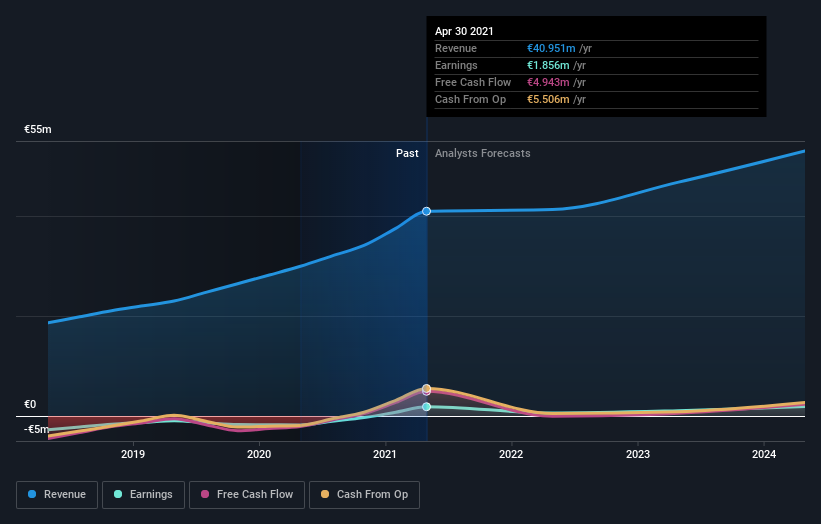Click the €1.856m earnings value
The image size is (821, 524).
(548, 65)
